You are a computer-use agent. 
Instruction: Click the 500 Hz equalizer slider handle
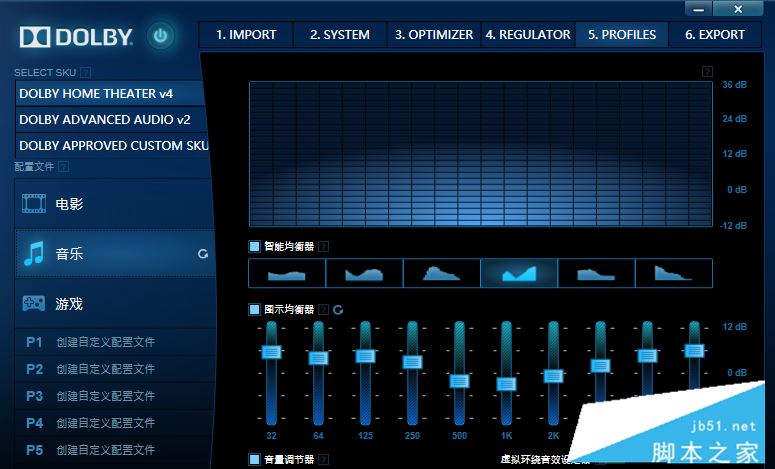pyautogui.click(x=459, y=381)
